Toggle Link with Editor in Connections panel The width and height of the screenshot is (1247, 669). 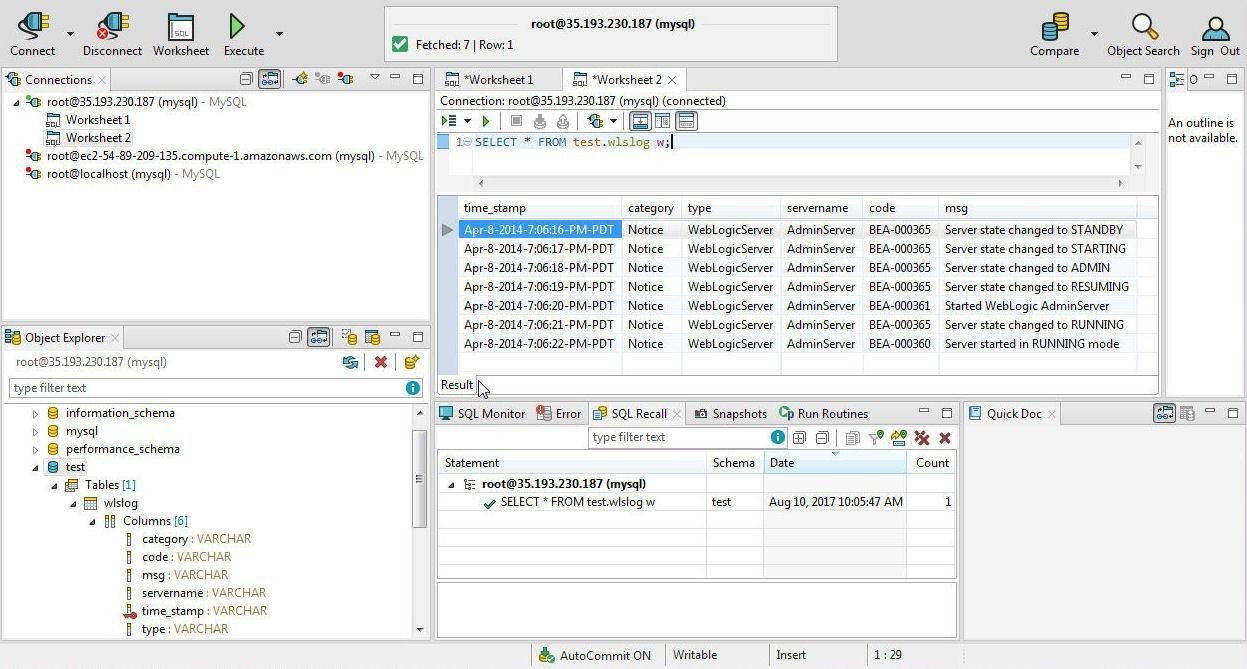(x=269, y=79)
